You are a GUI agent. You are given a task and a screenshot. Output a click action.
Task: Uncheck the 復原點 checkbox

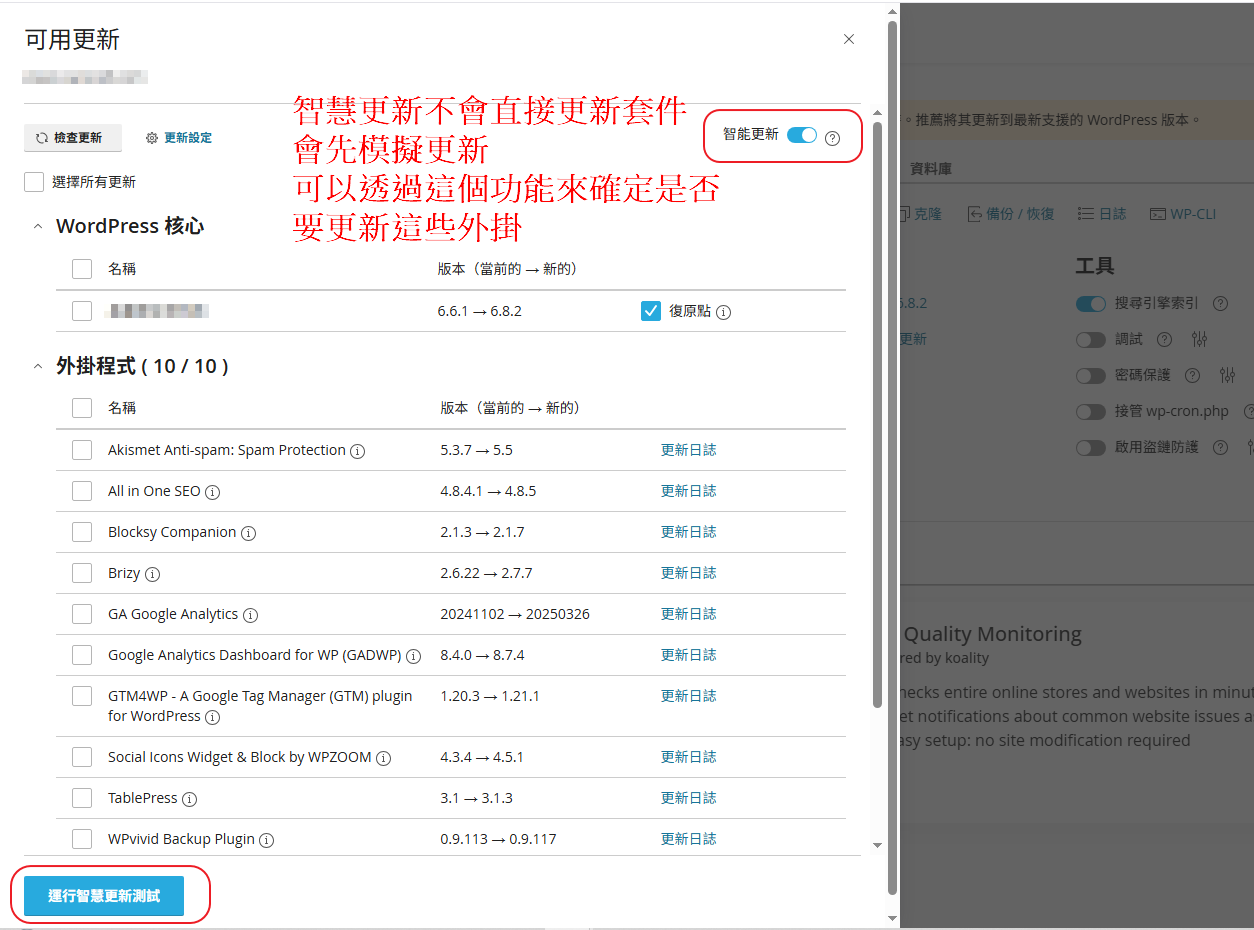pyautogui.click(x=651, y=311)
